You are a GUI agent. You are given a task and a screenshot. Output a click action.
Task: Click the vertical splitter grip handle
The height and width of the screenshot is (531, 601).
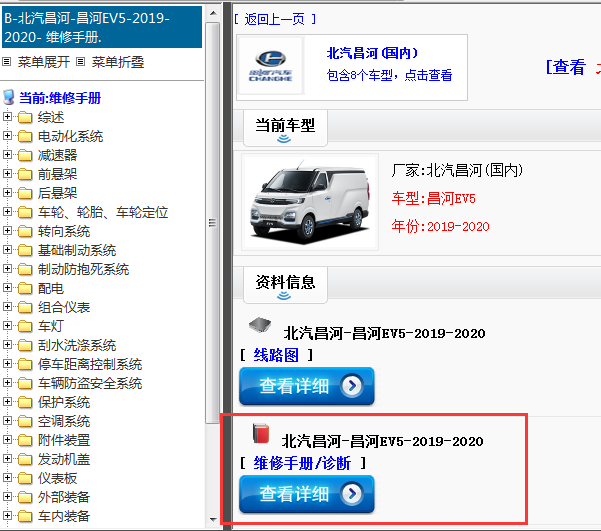(x=212, y=222)
